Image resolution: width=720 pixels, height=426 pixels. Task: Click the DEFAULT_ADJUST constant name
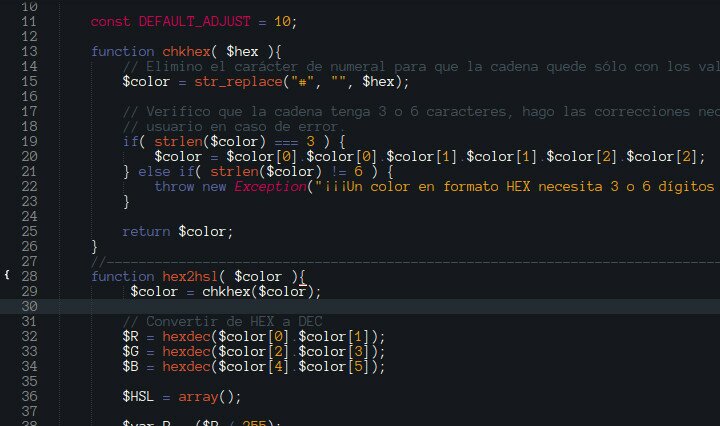tap(195, 22)
